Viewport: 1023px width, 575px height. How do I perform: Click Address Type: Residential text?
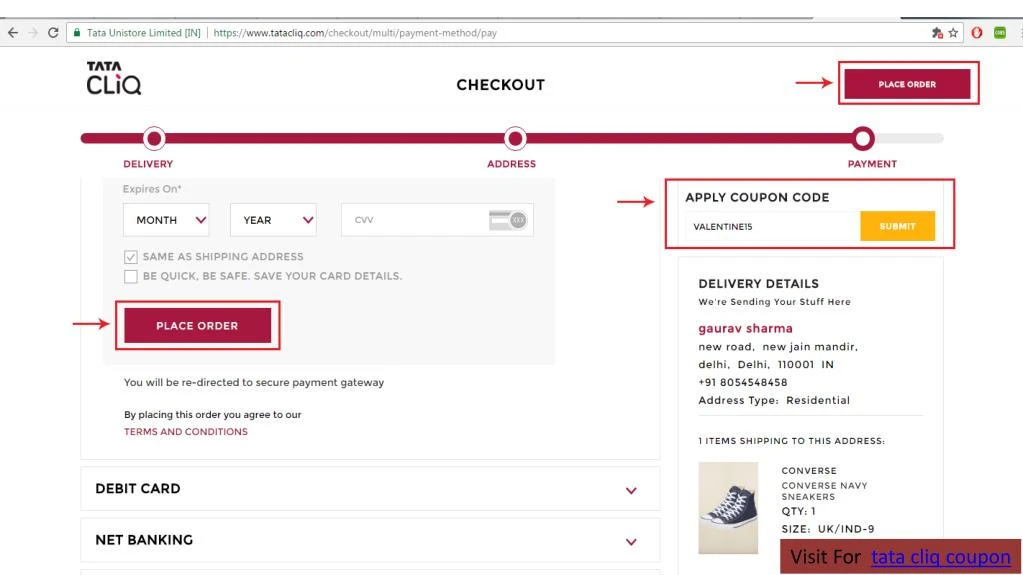(774, 400)
